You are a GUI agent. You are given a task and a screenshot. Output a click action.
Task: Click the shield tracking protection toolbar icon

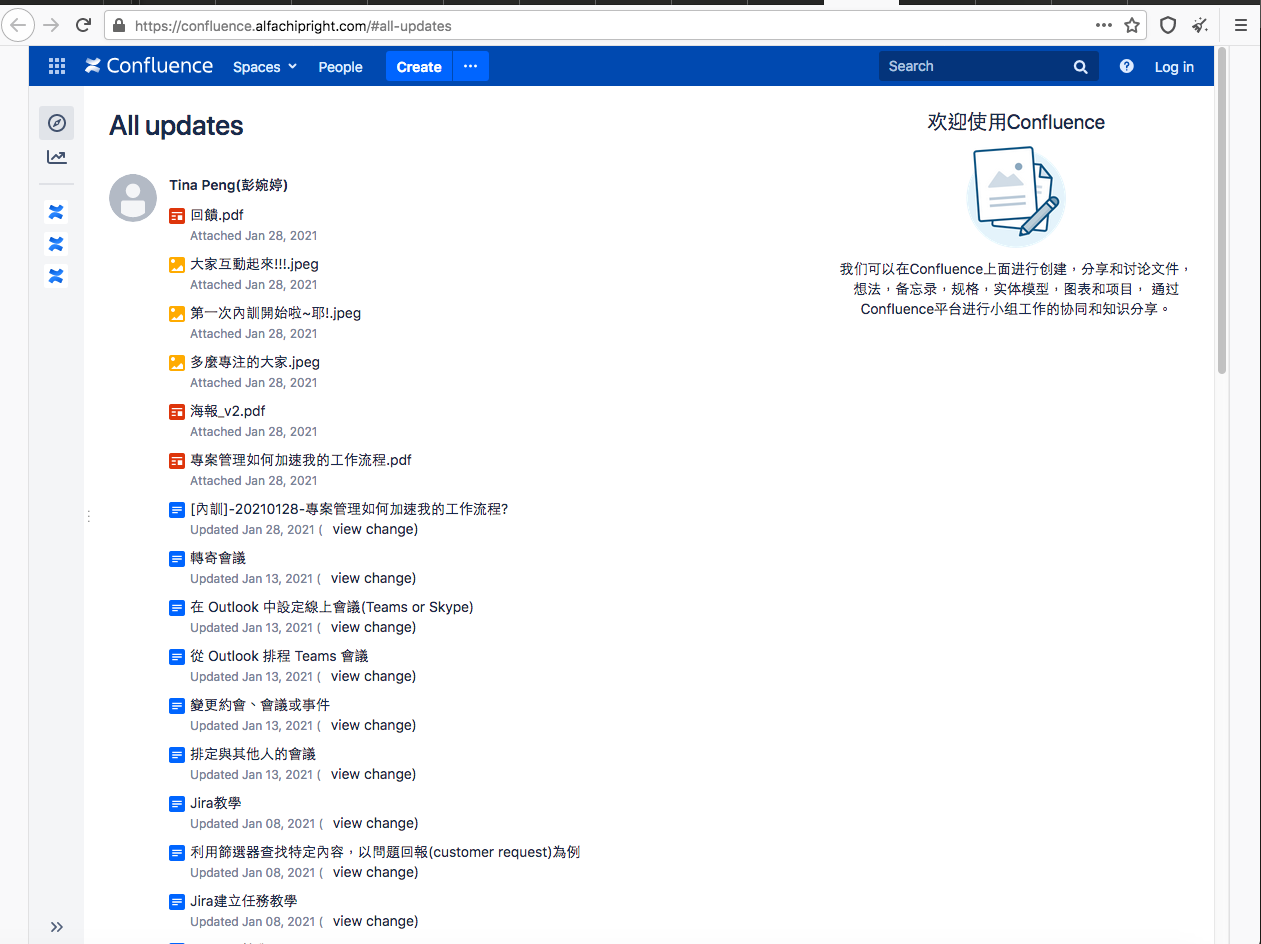click(1168, 25)
